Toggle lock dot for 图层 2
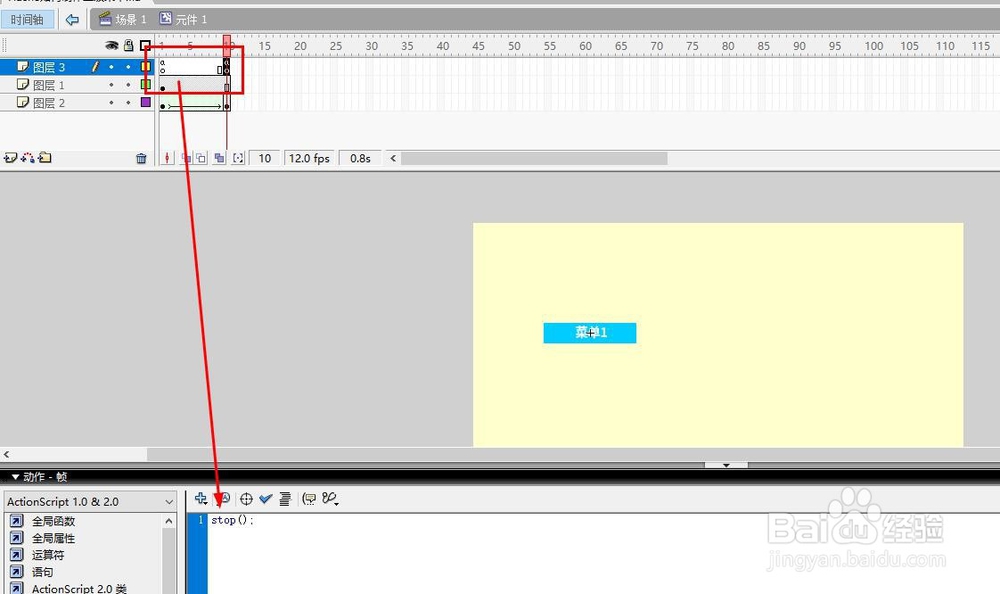1000x594 pixels. (x=128, y=103)
